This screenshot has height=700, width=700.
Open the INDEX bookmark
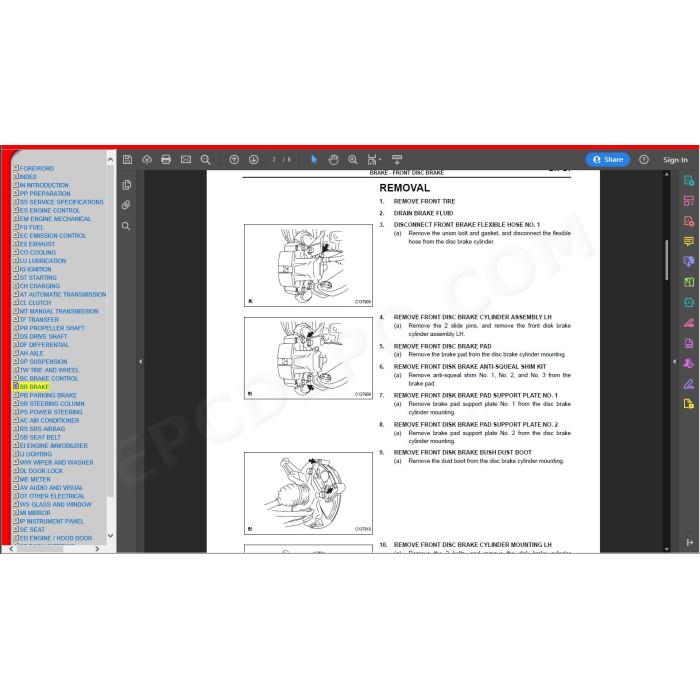click(28, 177)
